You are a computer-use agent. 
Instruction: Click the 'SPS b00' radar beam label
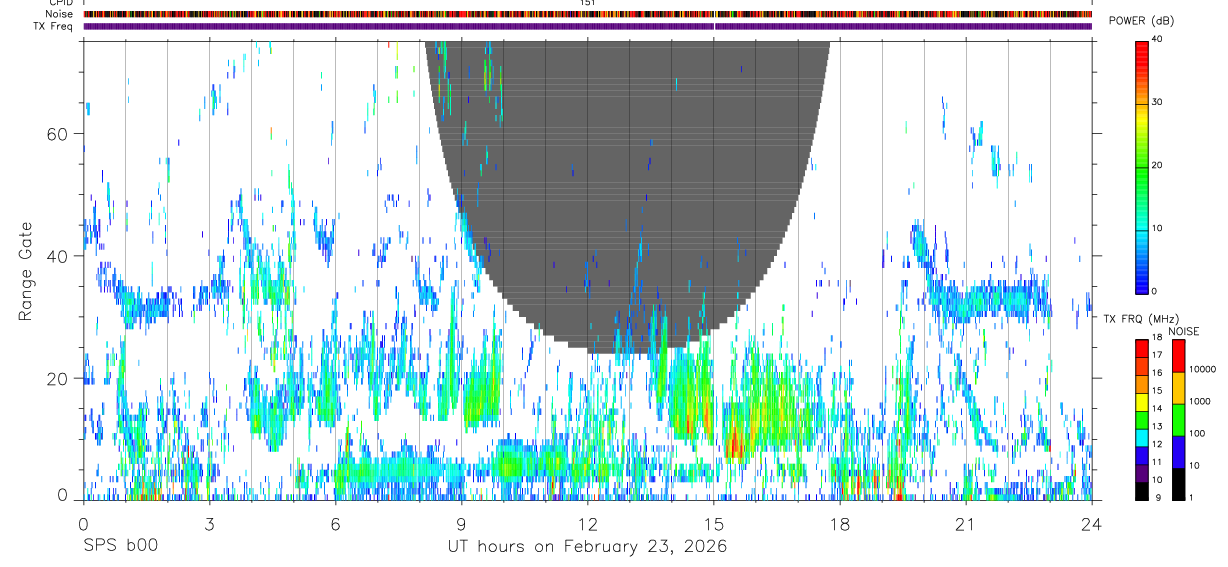120,547
